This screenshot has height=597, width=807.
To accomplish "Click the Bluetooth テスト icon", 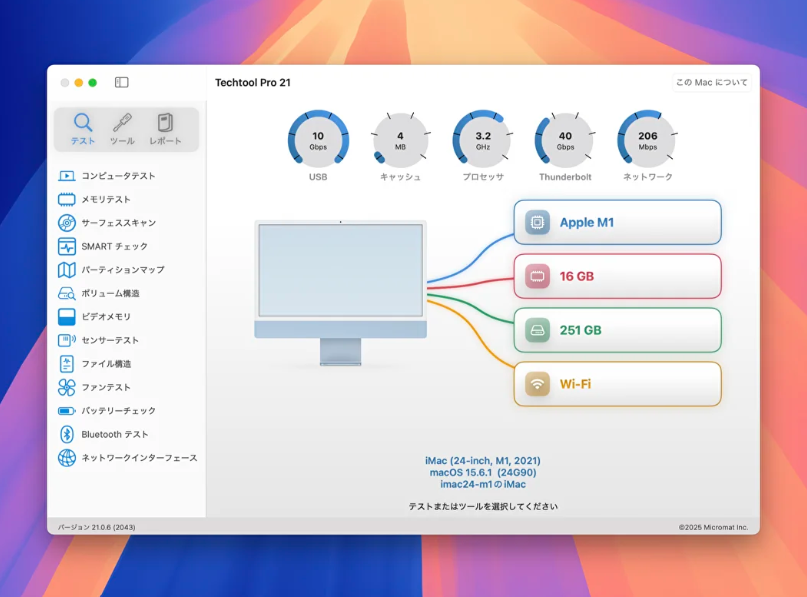I will (x=66, y=434).
